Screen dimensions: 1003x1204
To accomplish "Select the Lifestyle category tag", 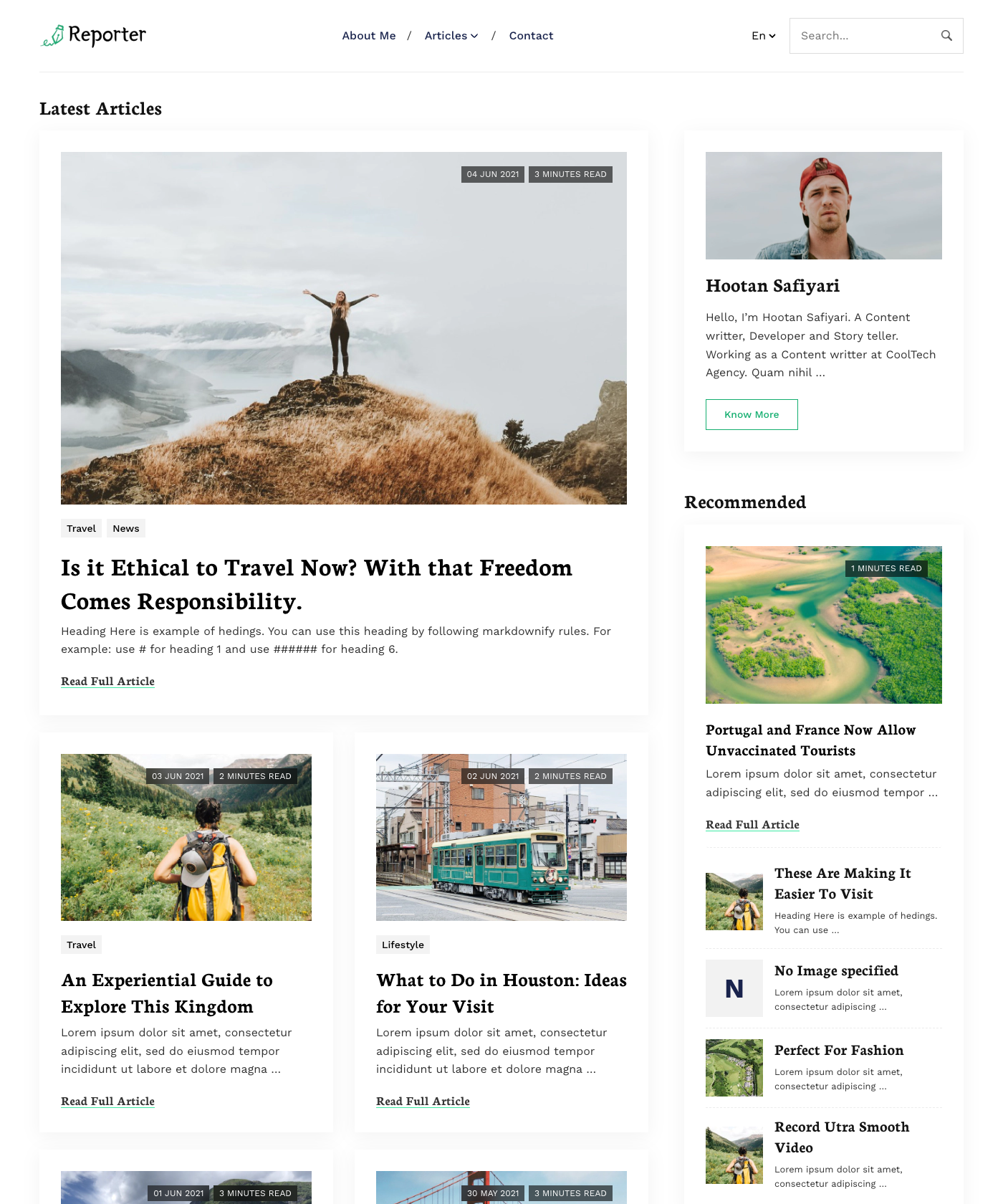I will (403, 945).
